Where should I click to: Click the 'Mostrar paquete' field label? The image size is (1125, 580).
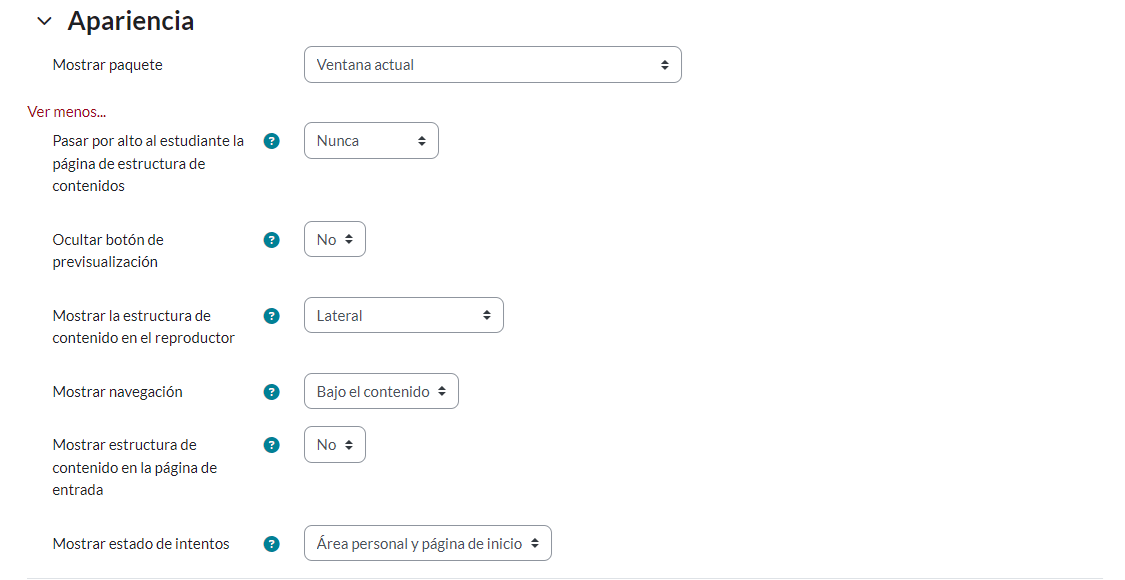click(107, 64)
